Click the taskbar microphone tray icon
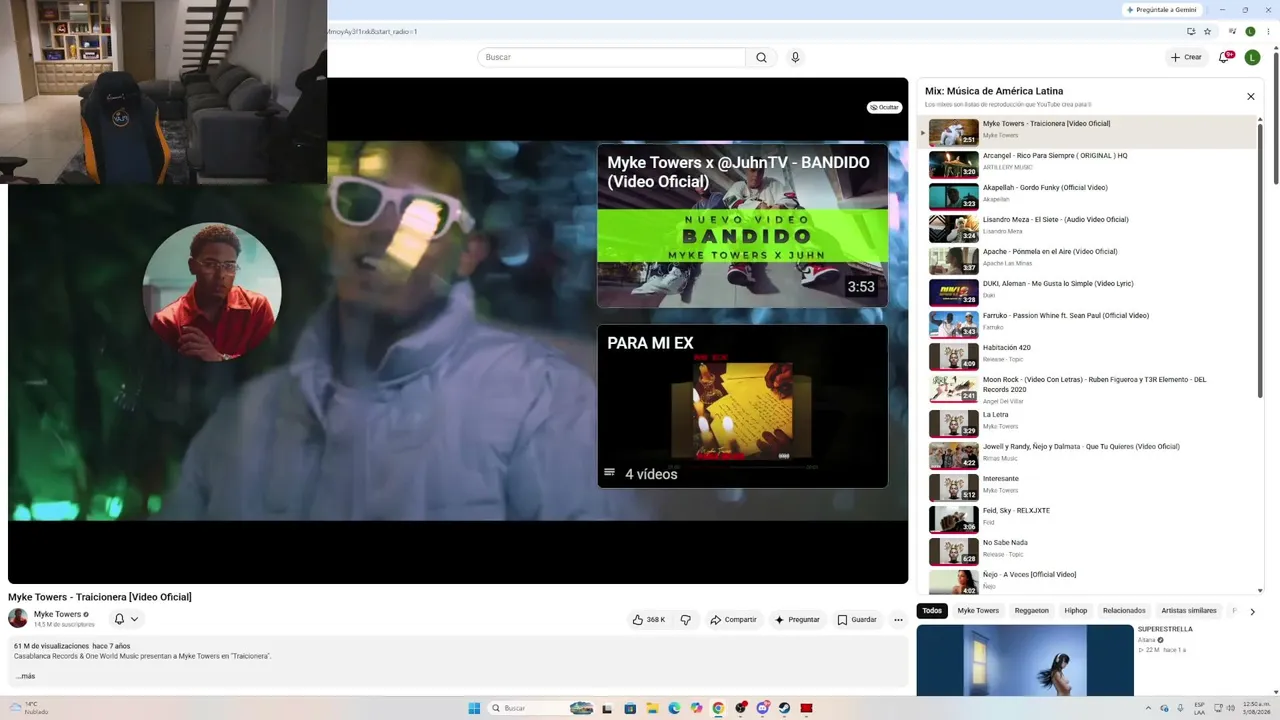Viewport: 1280px width, 720px height. pos(1180,708)
